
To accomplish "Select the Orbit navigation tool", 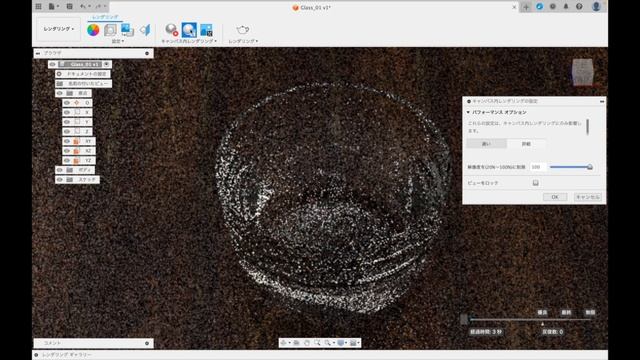I will (x=284, y=343).
